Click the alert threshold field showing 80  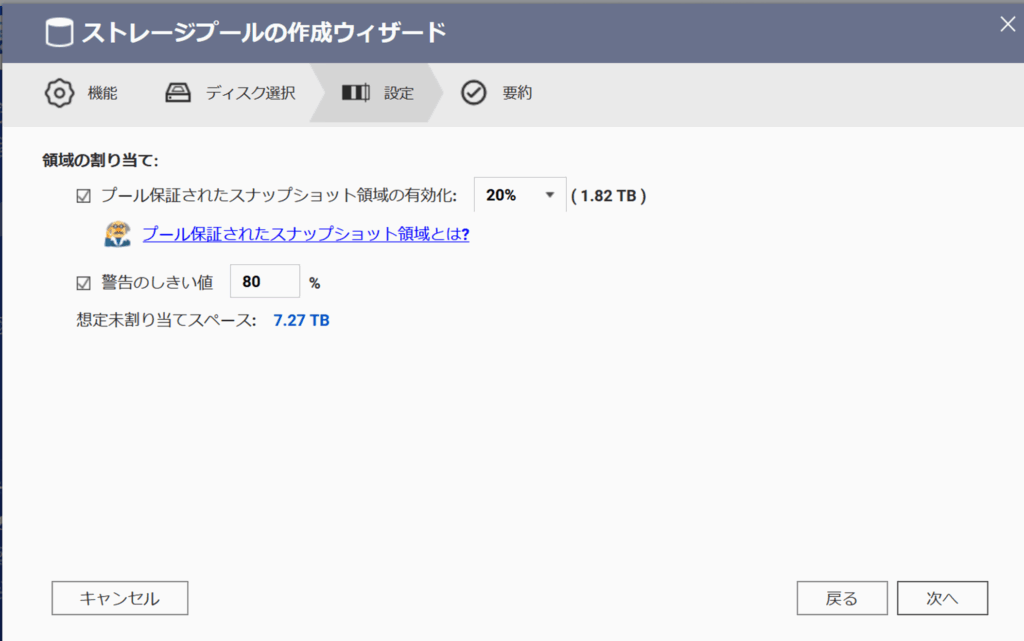[x=265, y=282]
